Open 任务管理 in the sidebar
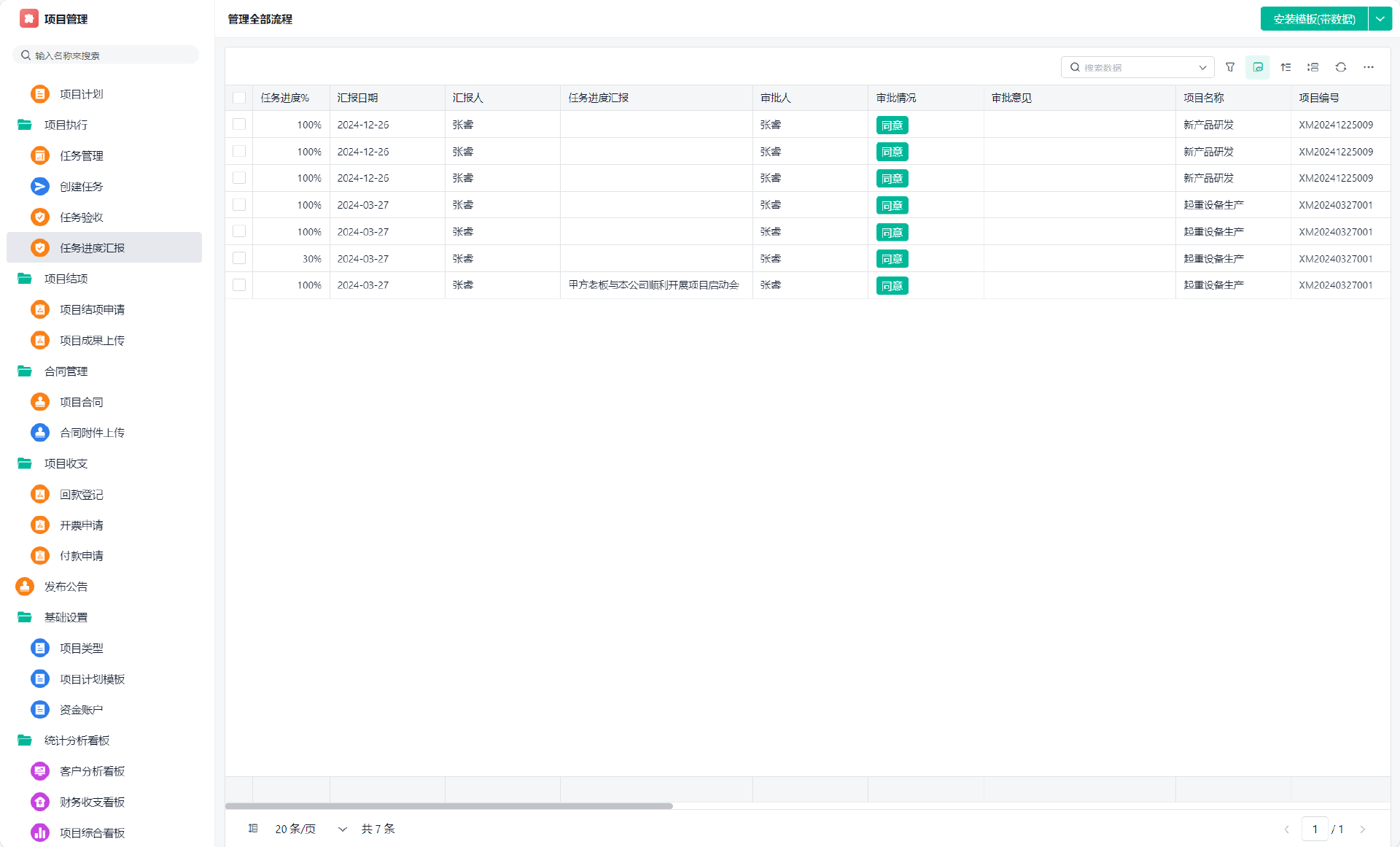Viewport: 1400px width, 847px height. coord(82,156)
